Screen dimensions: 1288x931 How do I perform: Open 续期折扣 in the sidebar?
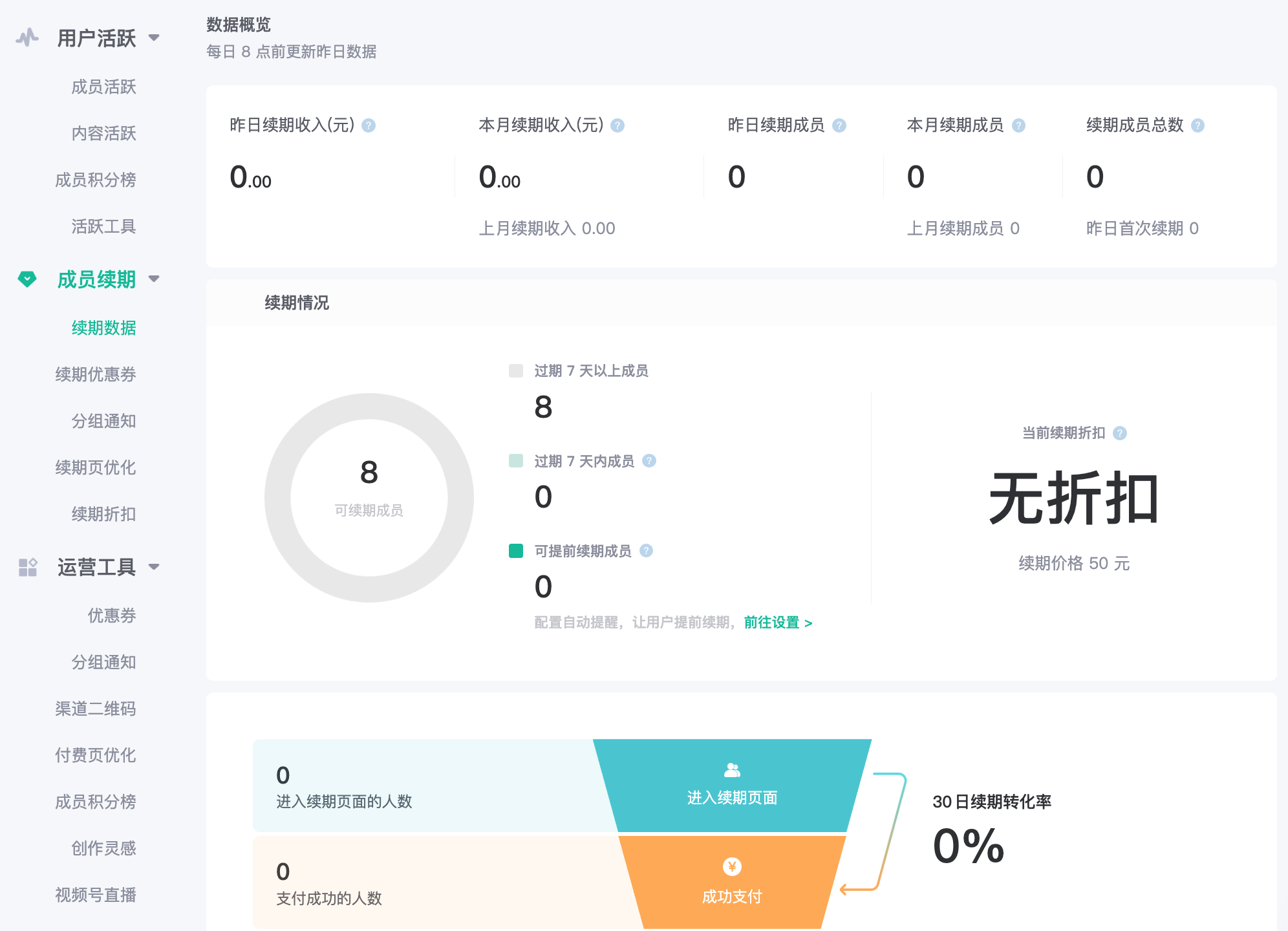[x=103, y=514]
